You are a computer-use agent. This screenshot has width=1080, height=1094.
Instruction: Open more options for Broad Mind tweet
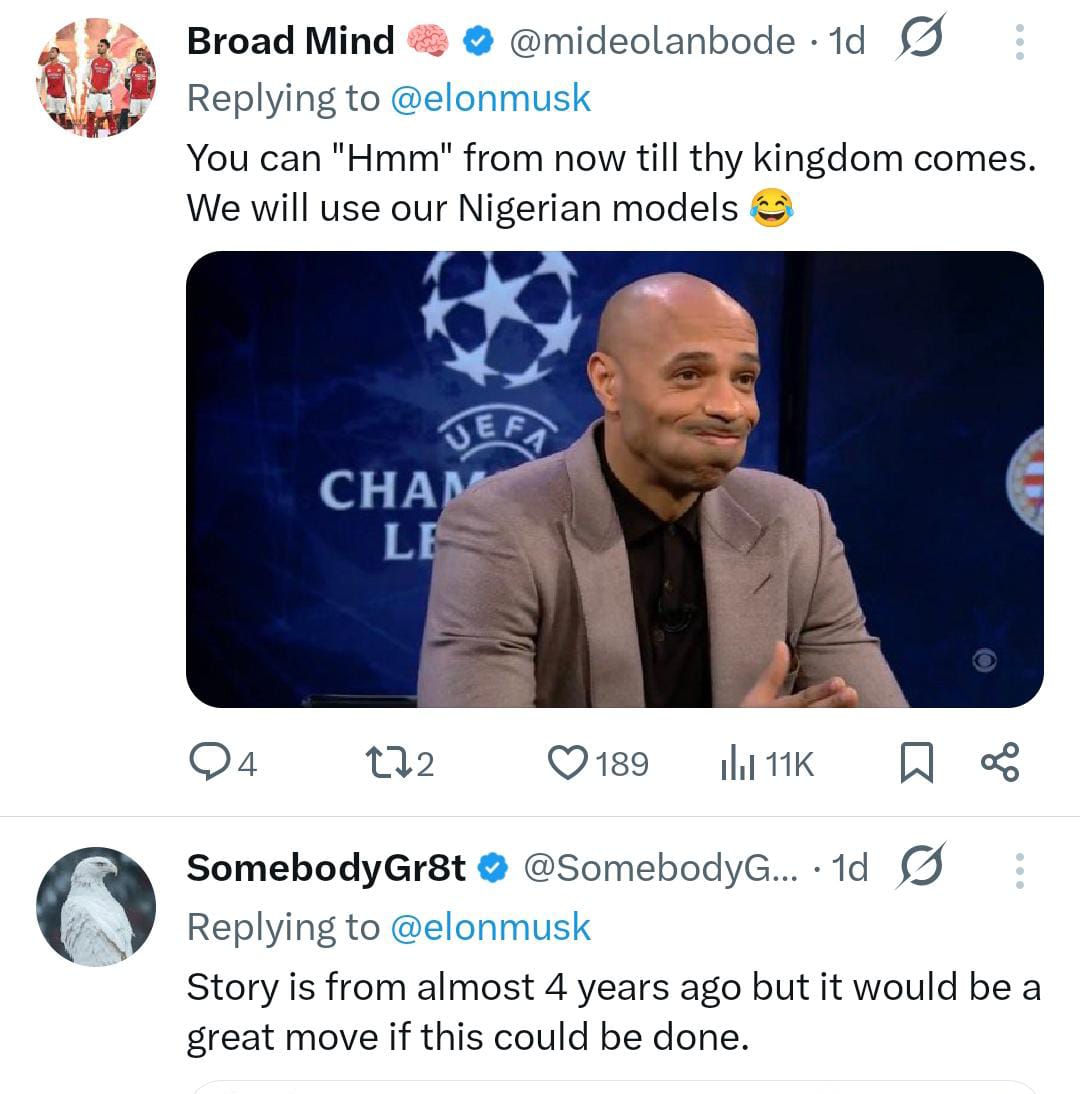coord(1019,41)
